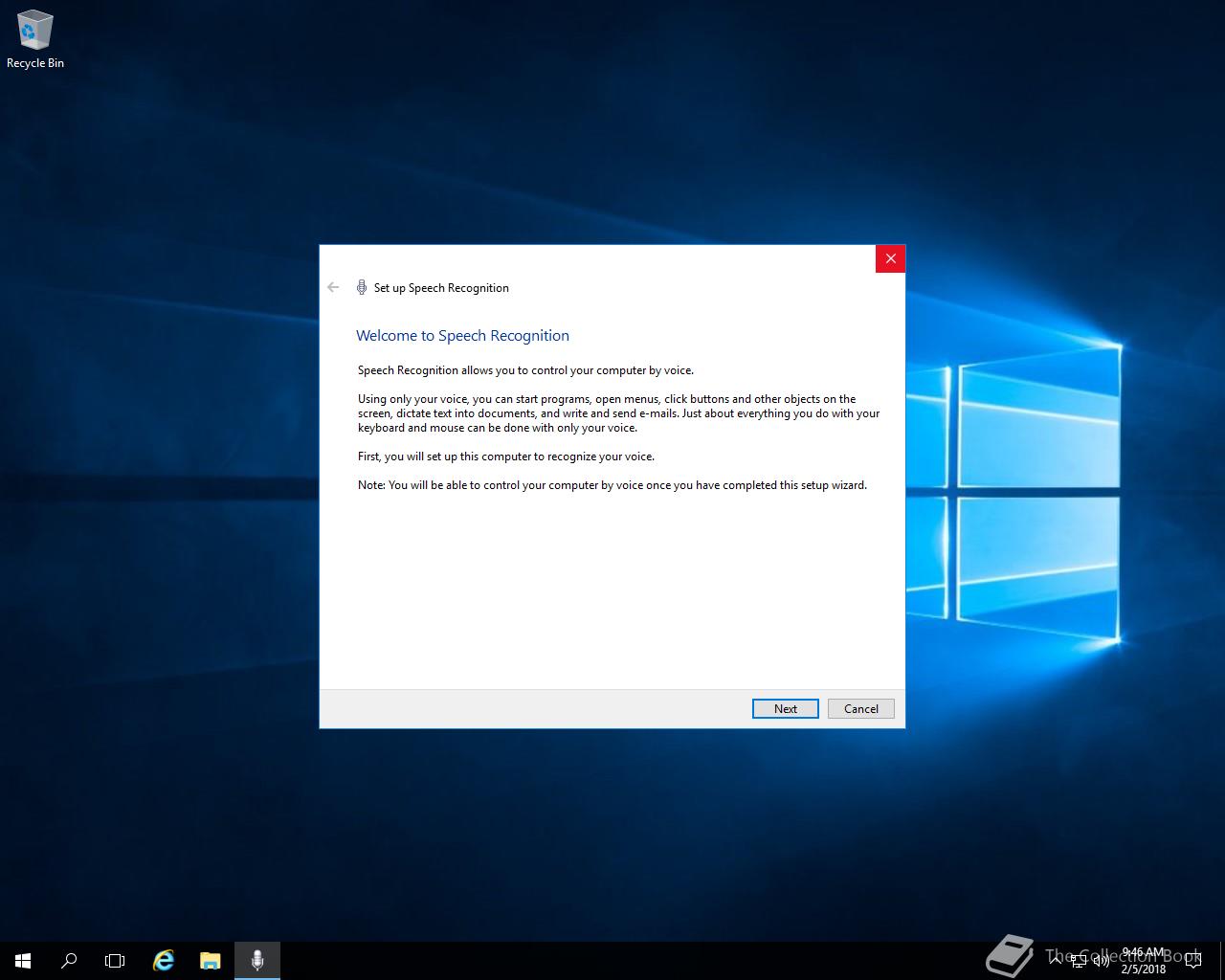Screen dimensions: 1225x980
Task: Open File Explorer from the taskbar
Action: (x=210, y=960)
